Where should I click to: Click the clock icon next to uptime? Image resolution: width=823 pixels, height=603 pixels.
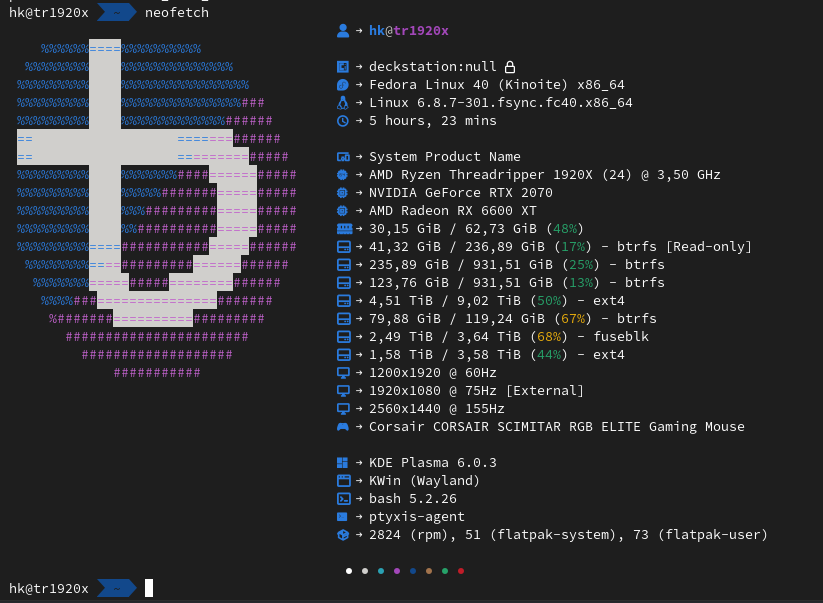[343, 121]
